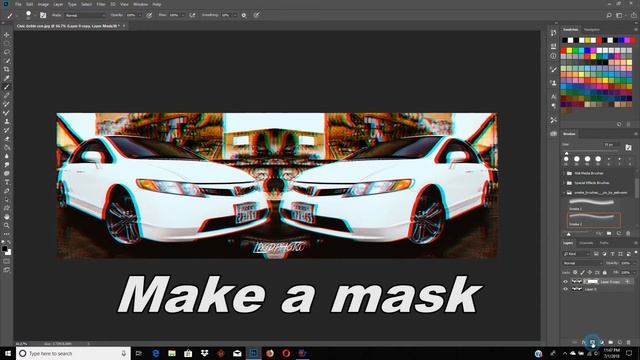Screen dimensions: 640x360
Task: Select the active Brush tool in toolbox
Action: click(7, 87)
